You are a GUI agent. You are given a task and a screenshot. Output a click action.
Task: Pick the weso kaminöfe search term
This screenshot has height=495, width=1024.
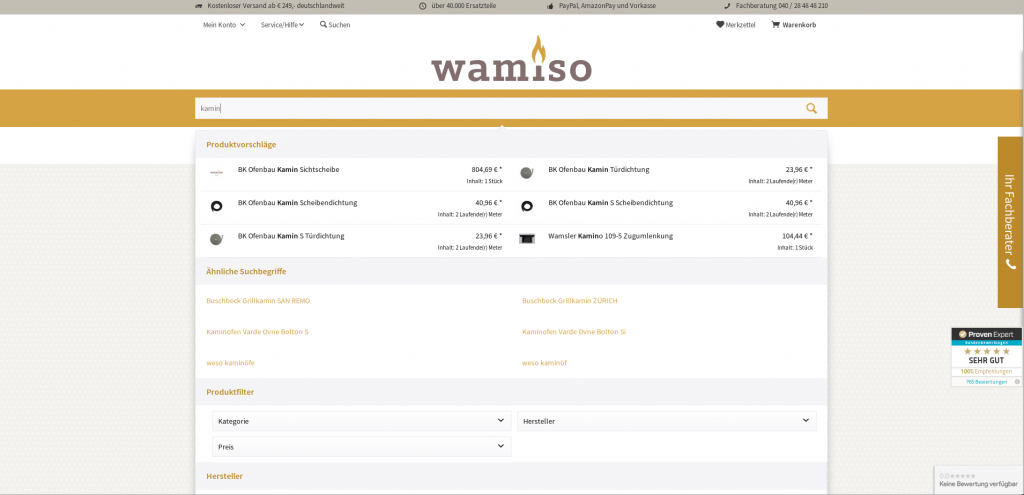(230, 362)
